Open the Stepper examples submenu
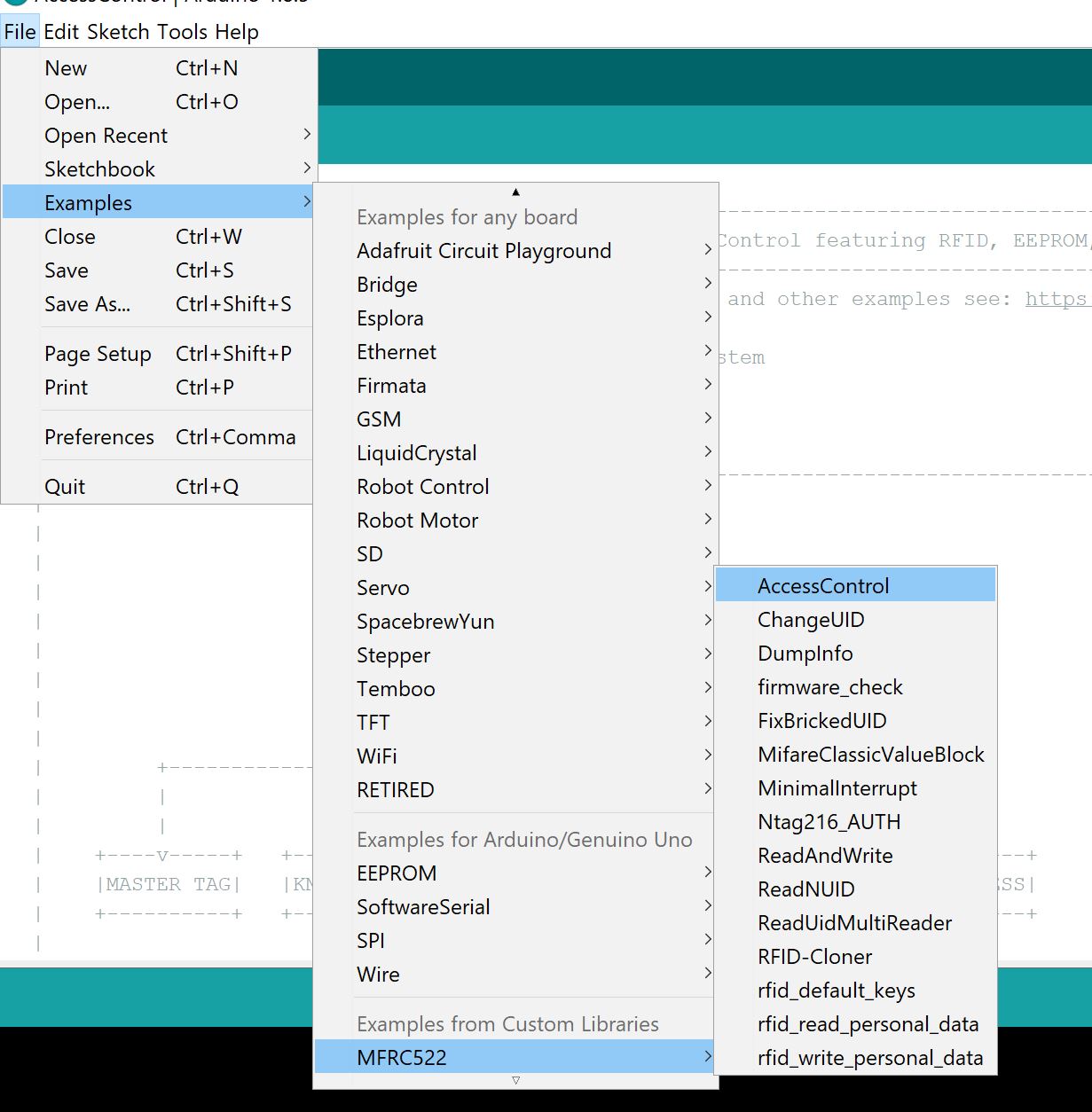 pyautogui.click(x=515, y=655)
